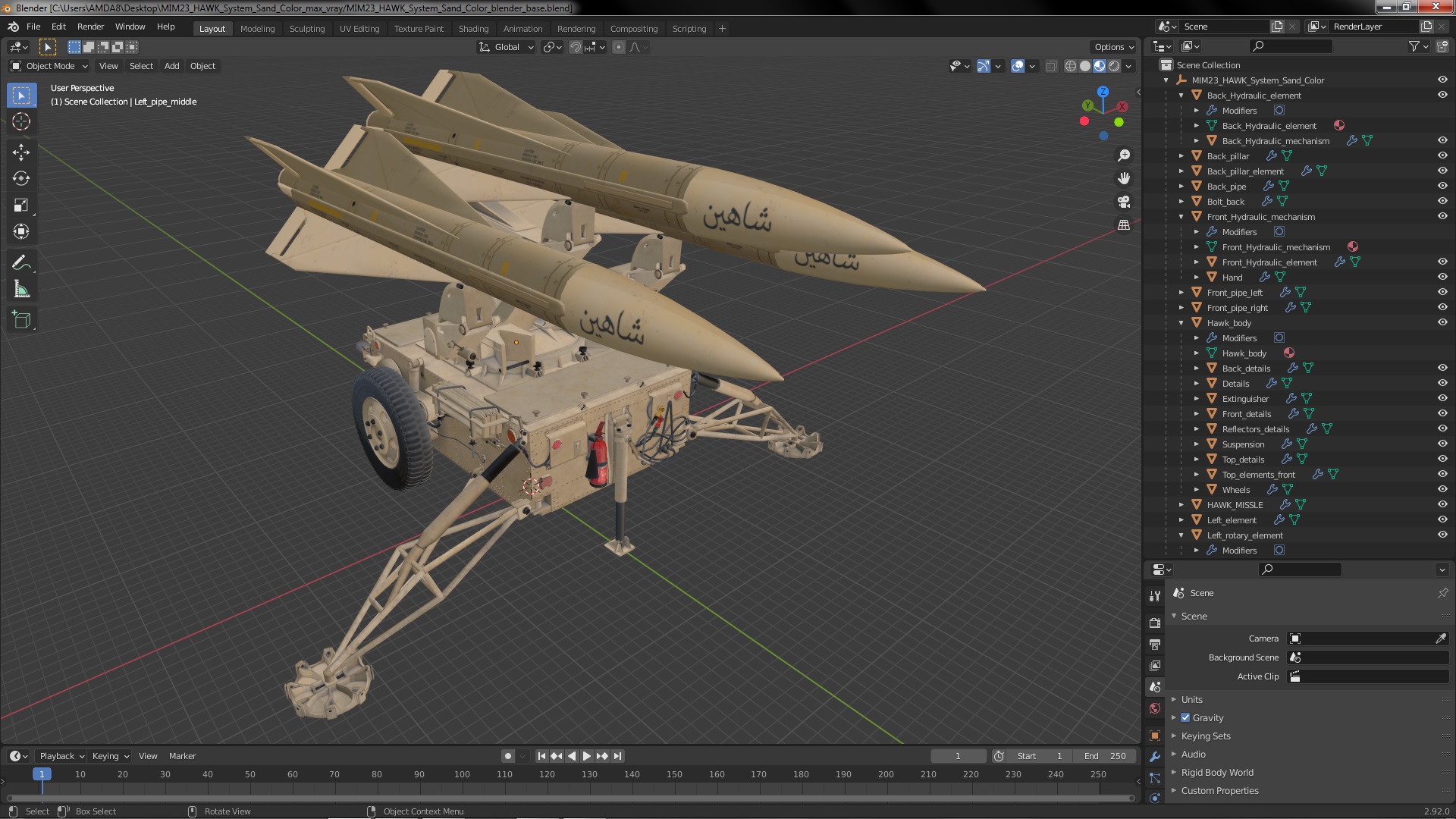Expand the Rigid Body World panel
Viewport: 1456px width, 819px height.
pos(1216,772)
